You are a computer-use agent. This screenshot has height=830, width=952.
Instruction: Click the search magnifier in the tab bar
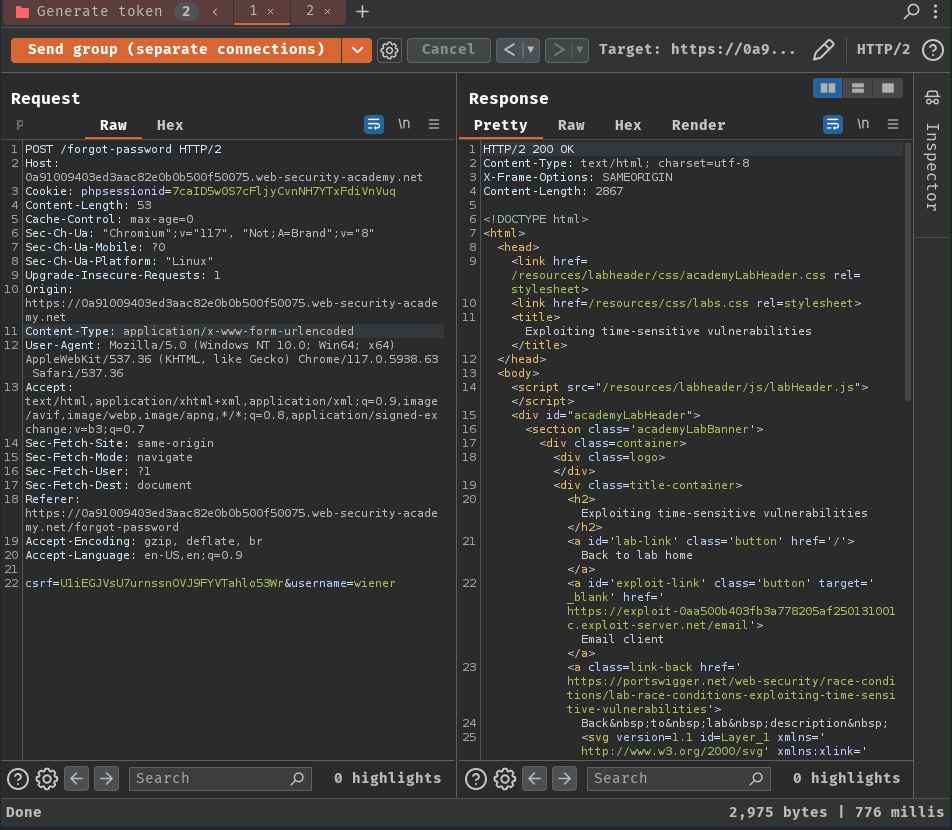(x=911, y=11)
